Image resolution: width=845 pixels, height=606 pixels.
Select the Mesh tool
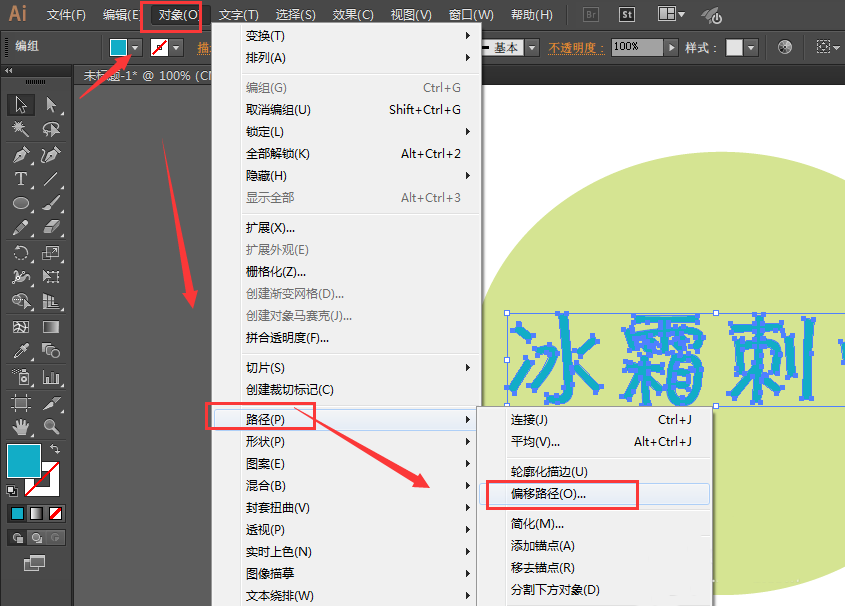point(20,326)
